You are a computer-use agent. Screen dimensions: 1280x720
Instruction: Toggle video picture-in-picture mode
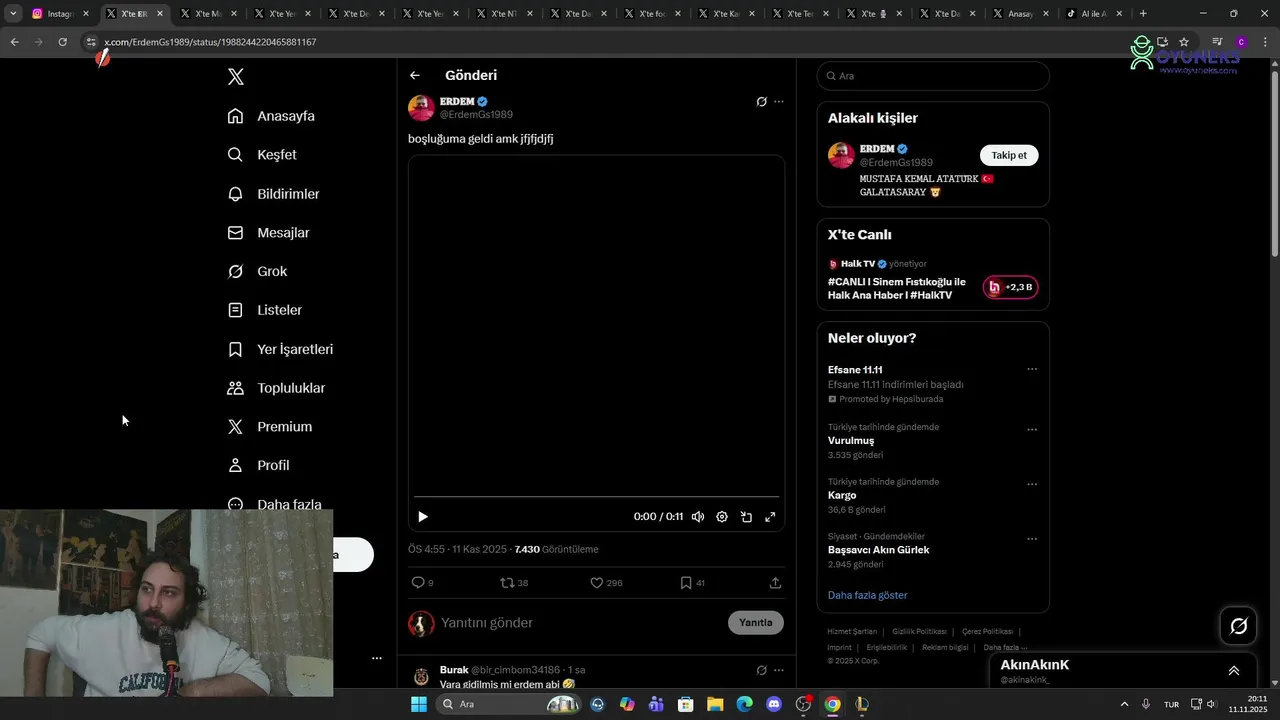point(746,517)
